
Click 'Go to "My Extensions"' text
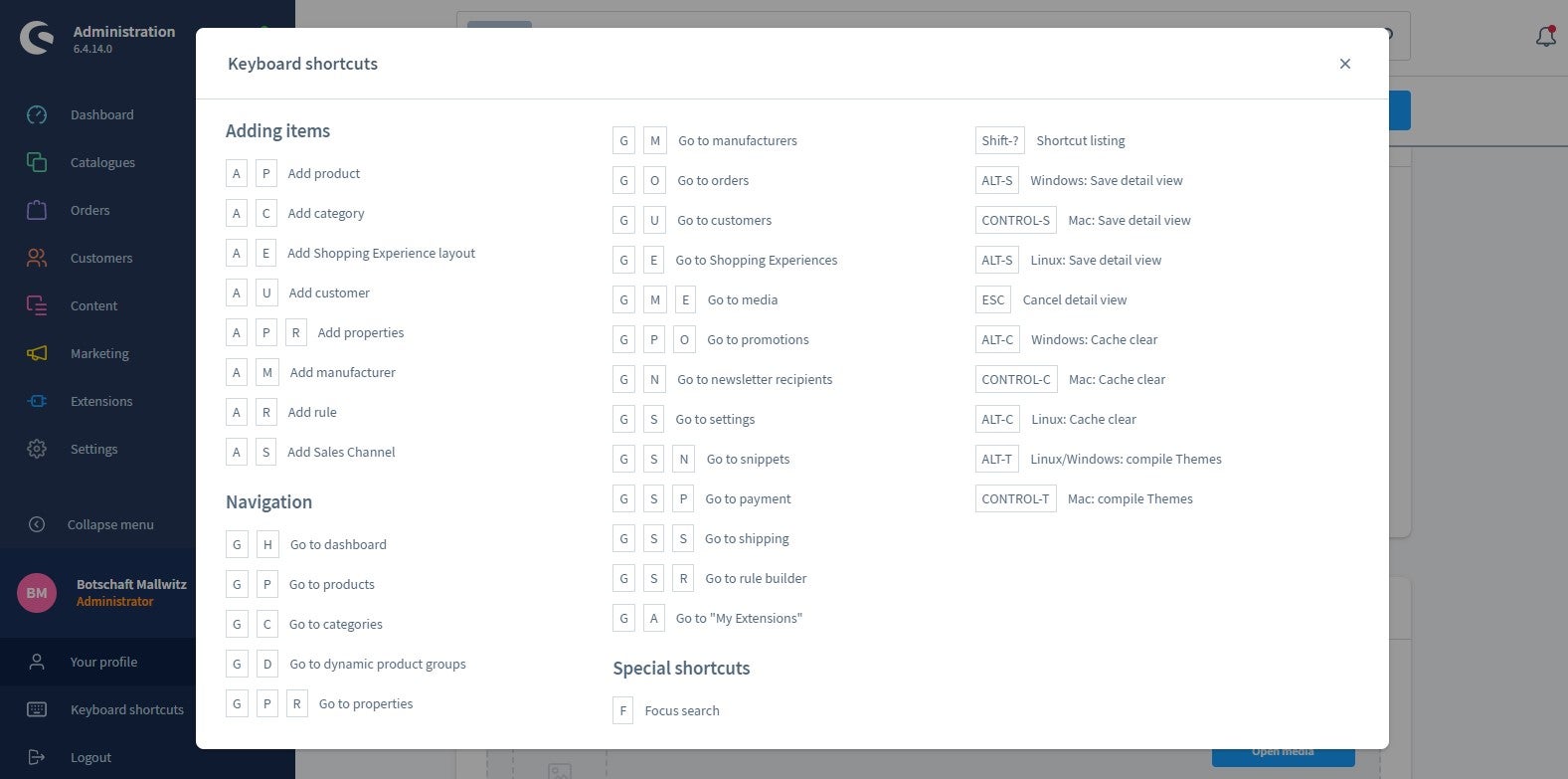(x=739, y=618)
